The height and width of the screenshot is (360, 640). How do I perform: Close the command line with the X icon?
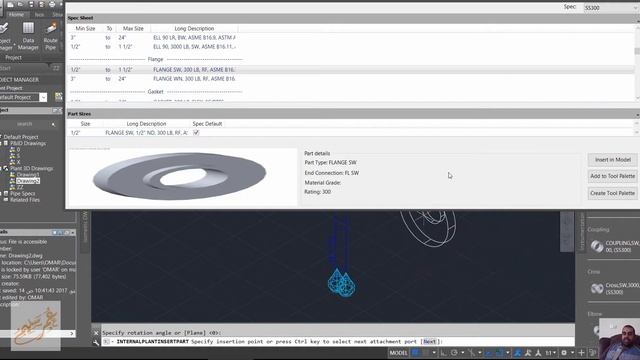click(x=96, y=333)
